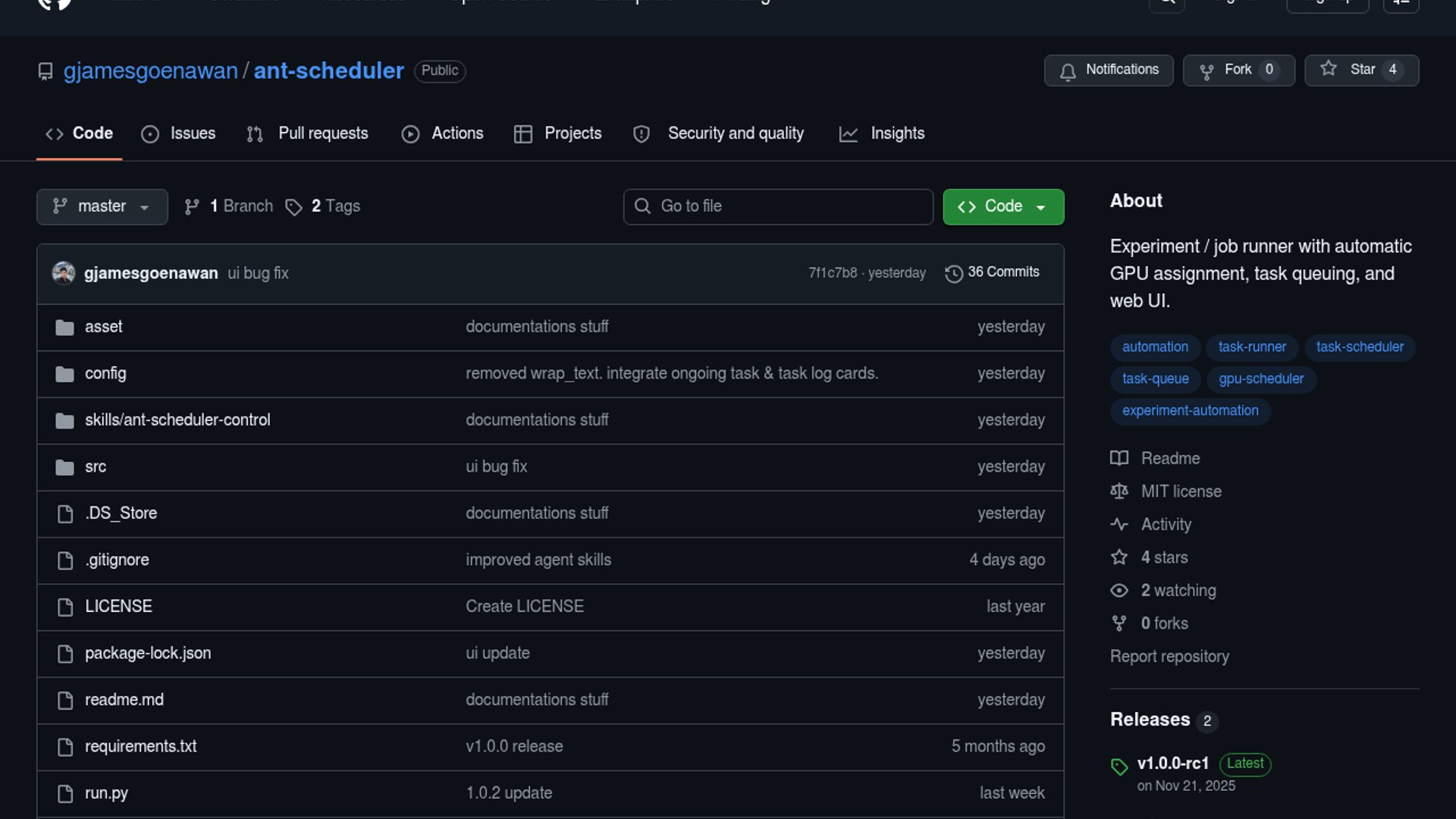Toggle the Star button for repository

(1361, 70)
